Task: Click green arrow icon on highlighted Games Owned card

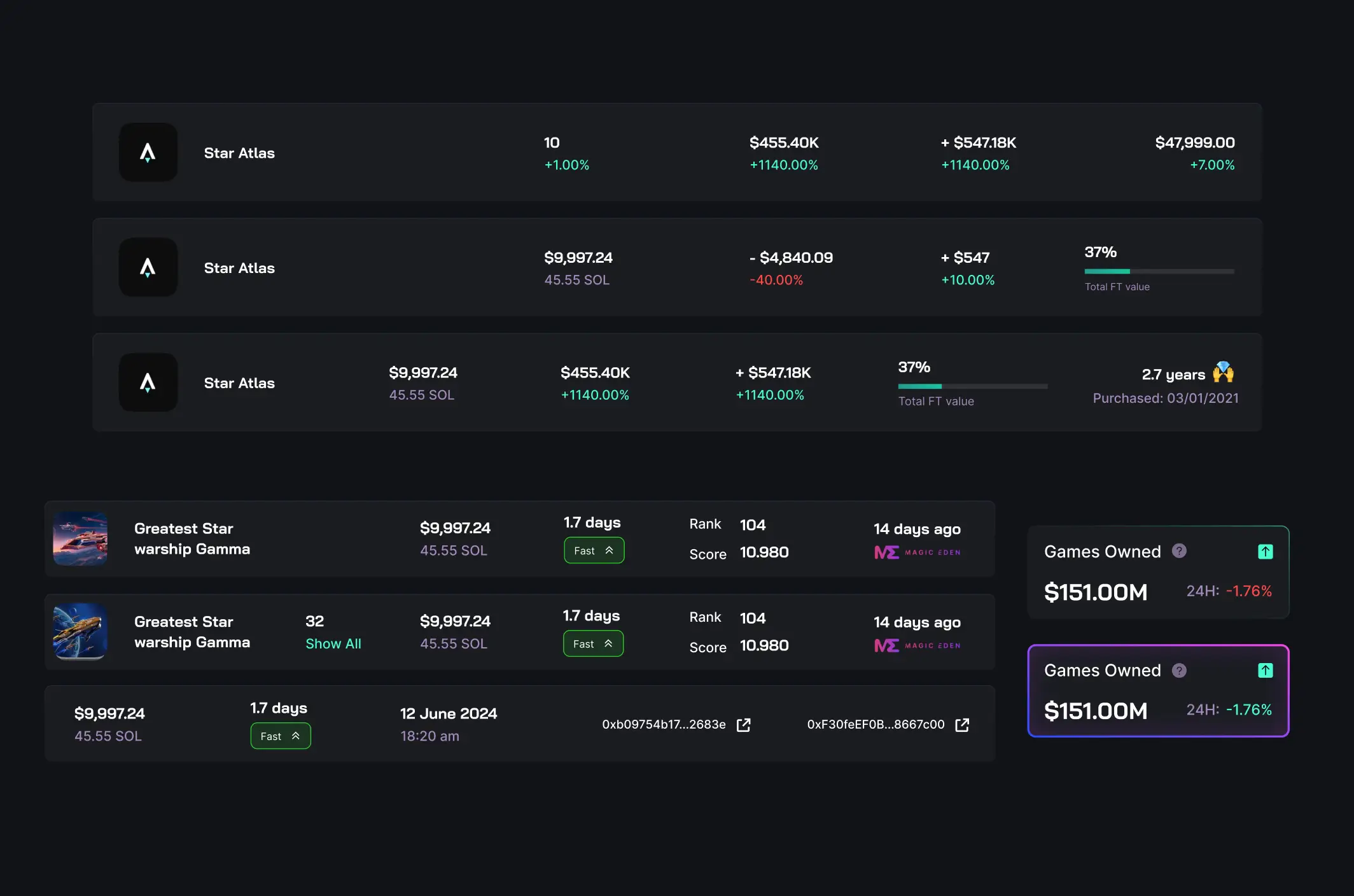Action: coord(1266,670)
